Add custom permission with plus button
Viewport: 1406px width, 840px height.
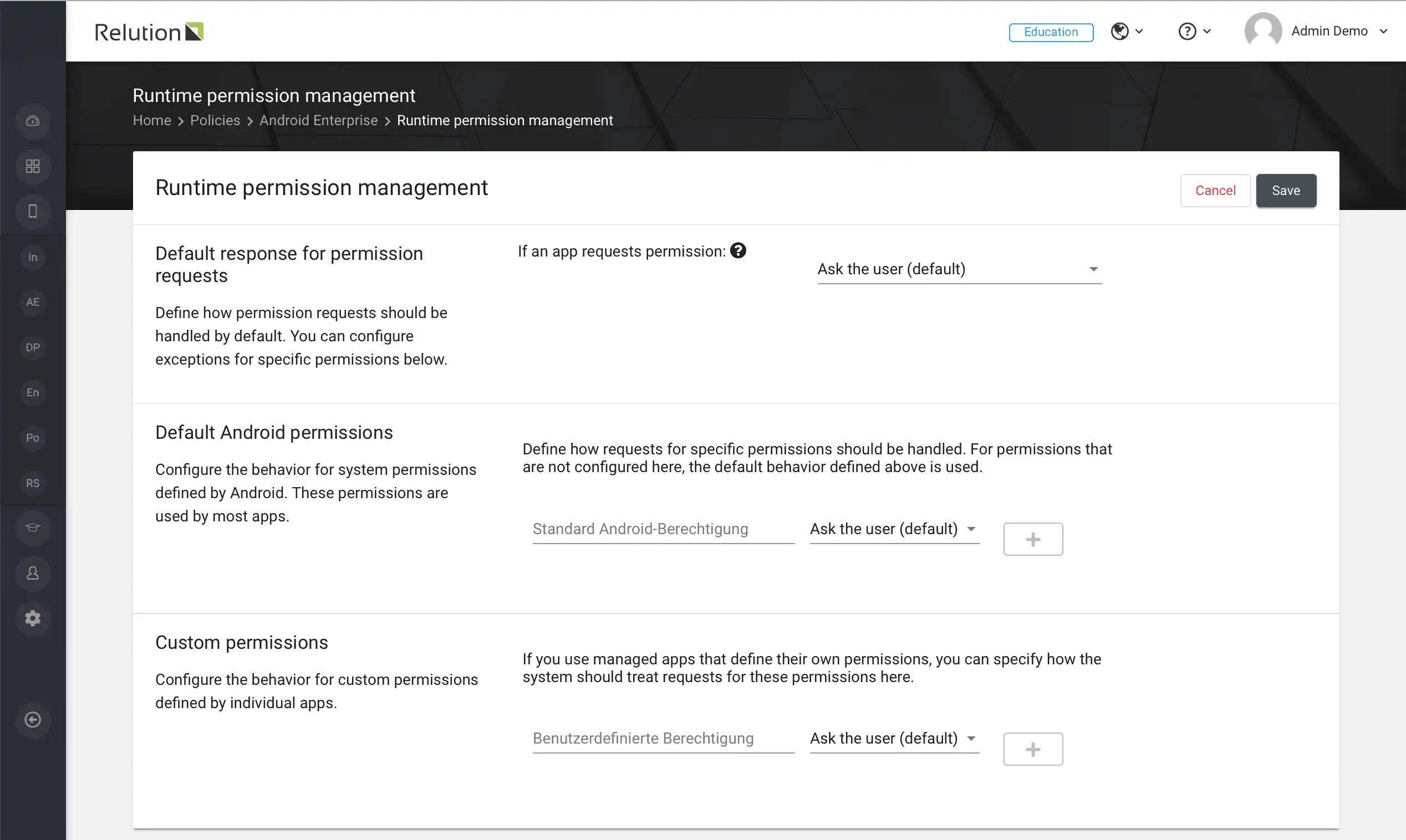(x=1033, y=750)
